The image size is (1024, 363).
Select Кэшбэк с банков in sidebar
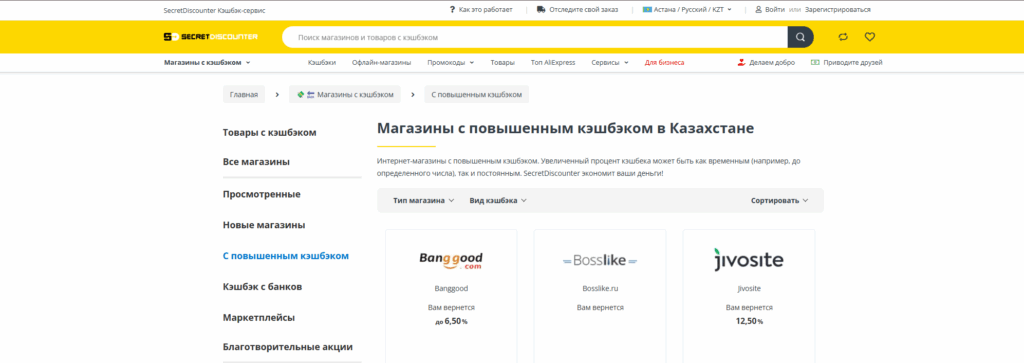(x=262, y=287)
